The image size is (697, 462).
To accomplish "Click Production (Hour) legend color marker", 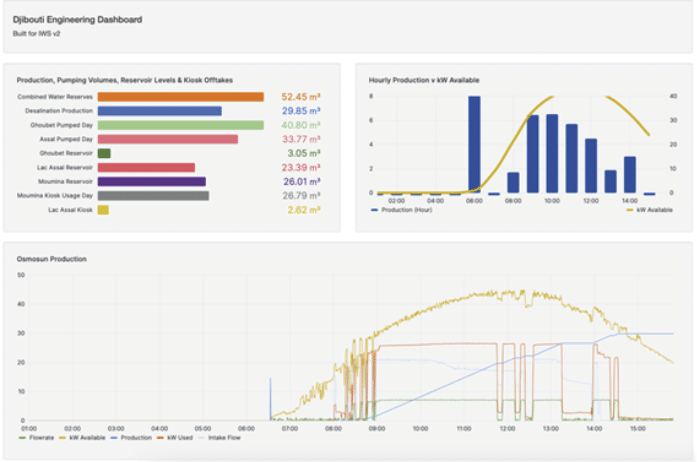I will [x=374, y=210].
